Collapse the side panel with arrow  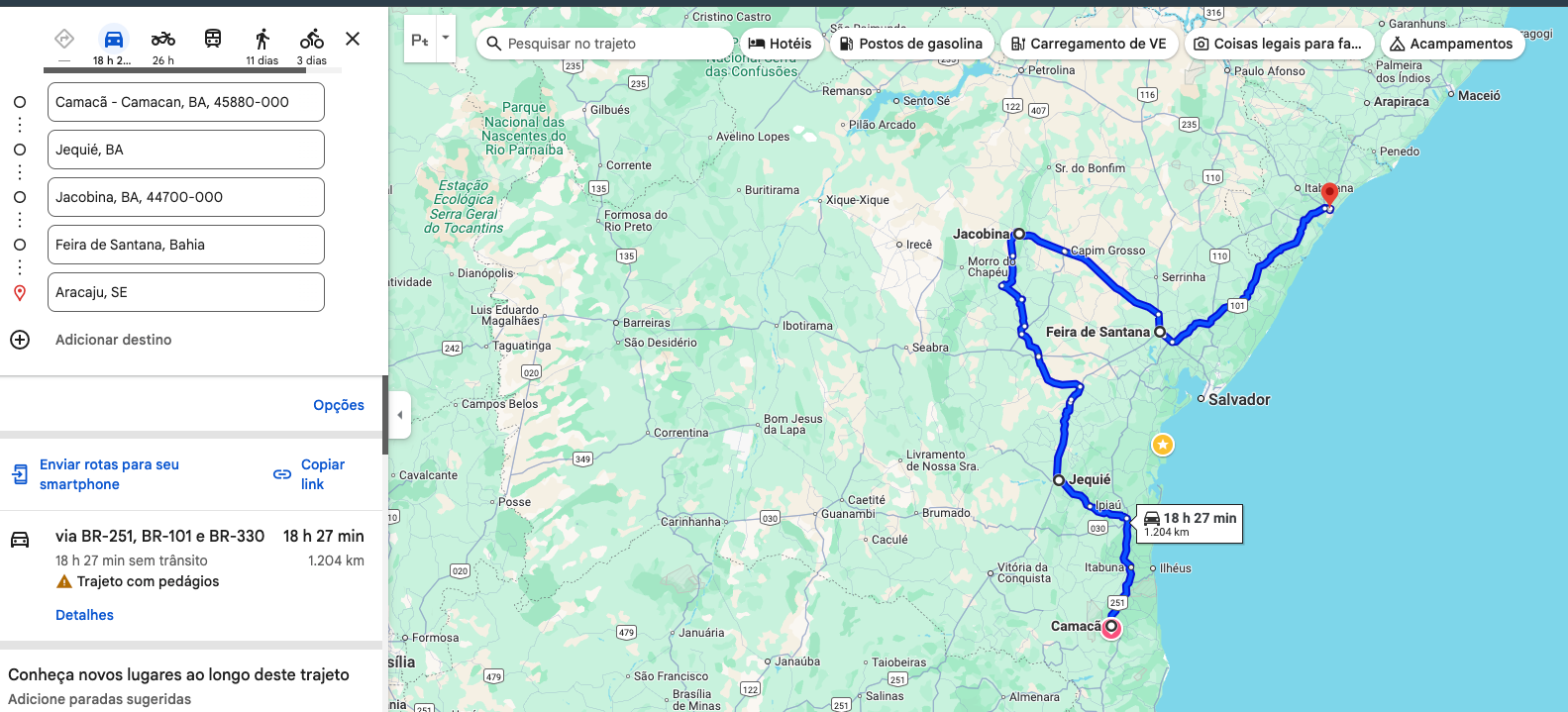click(x=399, y=415)
